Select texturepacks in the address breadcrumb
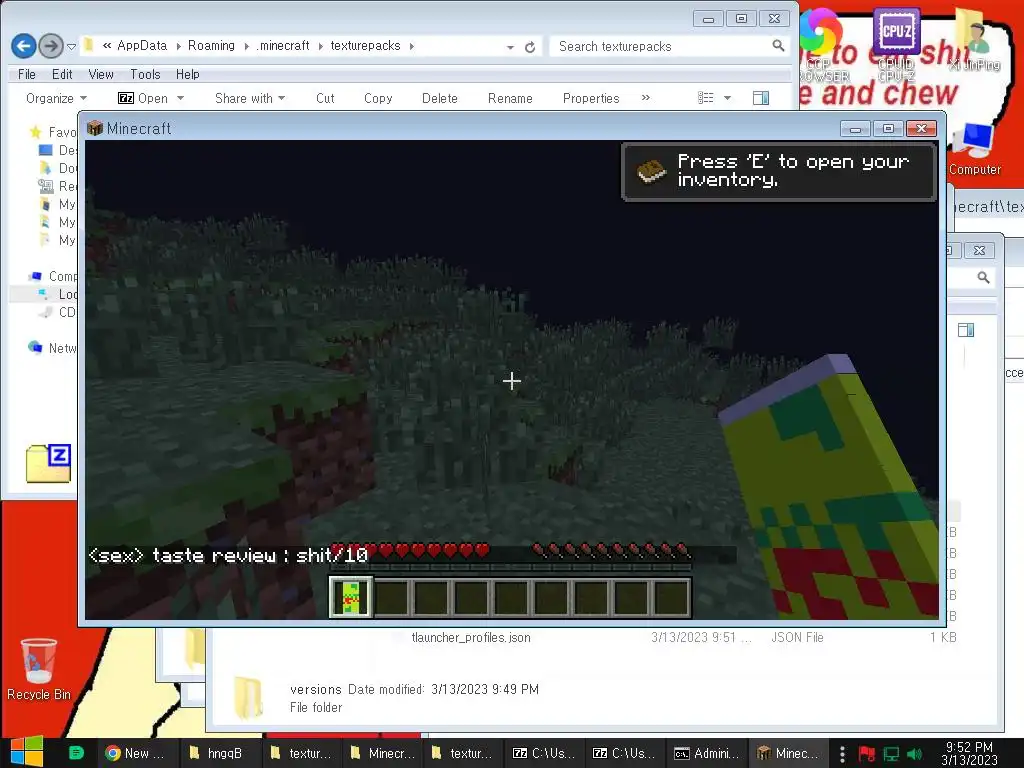Viewport: 1024px width, 768px height. (365, 46)
